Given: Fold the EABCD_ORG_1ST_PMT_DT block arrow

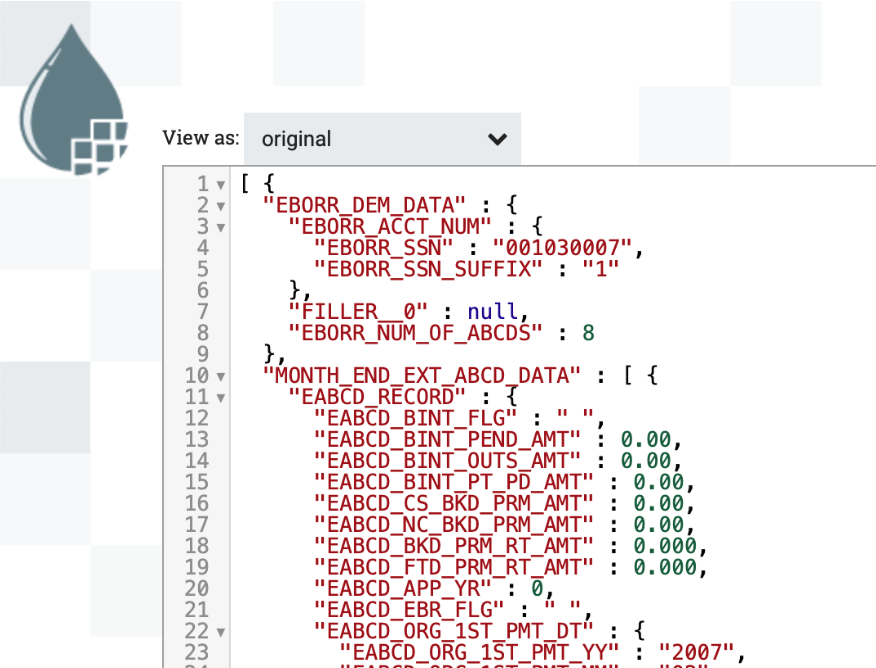Looking at the screenshot, I should point(221,631).
